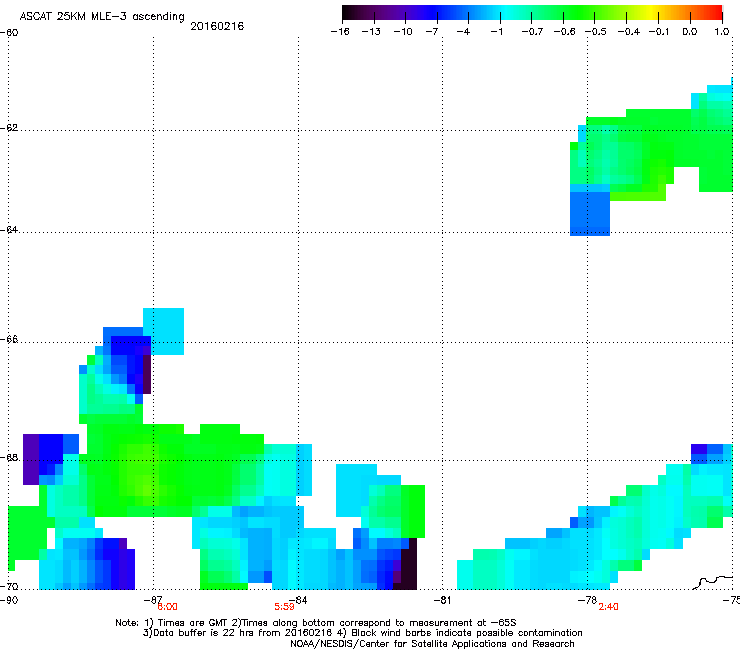This screenshot has height=650, width=740.
Task: Select the -87 longitude axis label
Action: point(152,599)
